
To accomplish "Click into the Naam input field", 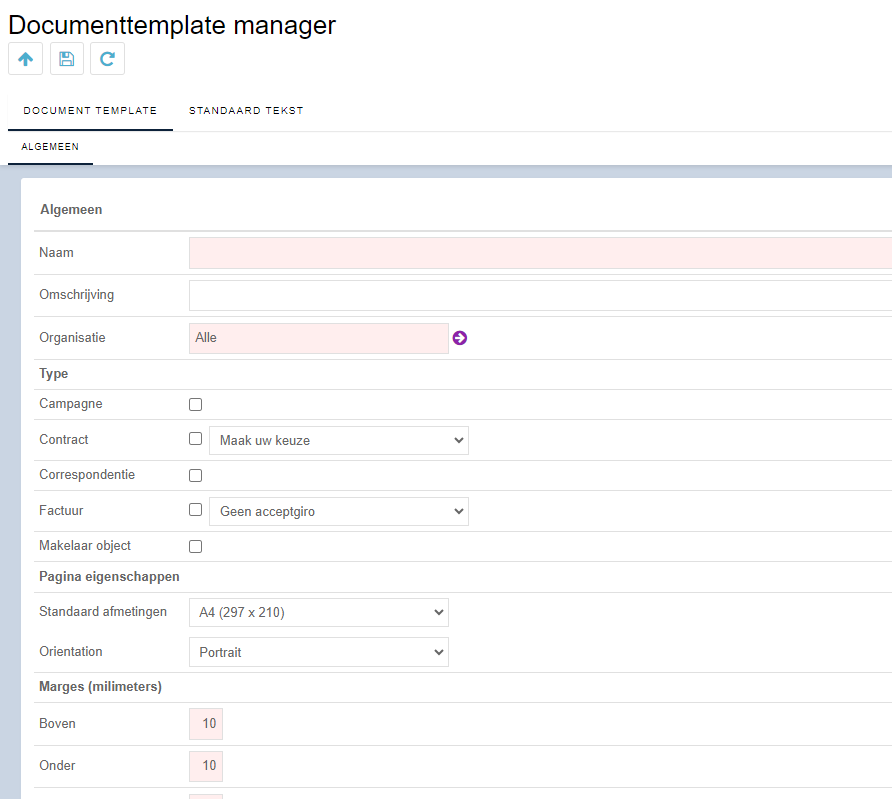I will coord(540,253).
